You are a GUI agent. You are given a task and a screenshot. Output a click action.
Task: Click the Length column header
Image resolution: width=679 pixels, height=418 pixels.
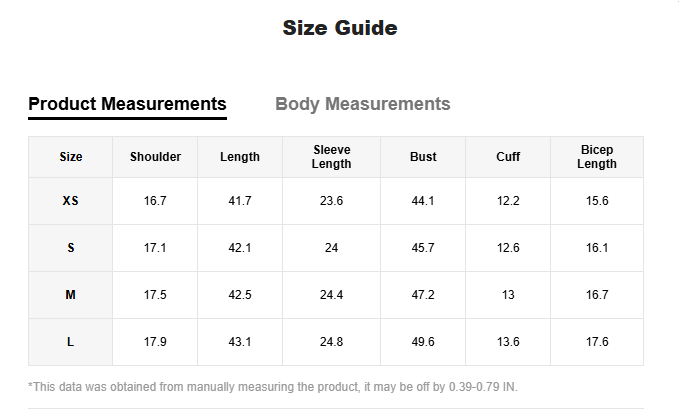[x=240, y=157]
